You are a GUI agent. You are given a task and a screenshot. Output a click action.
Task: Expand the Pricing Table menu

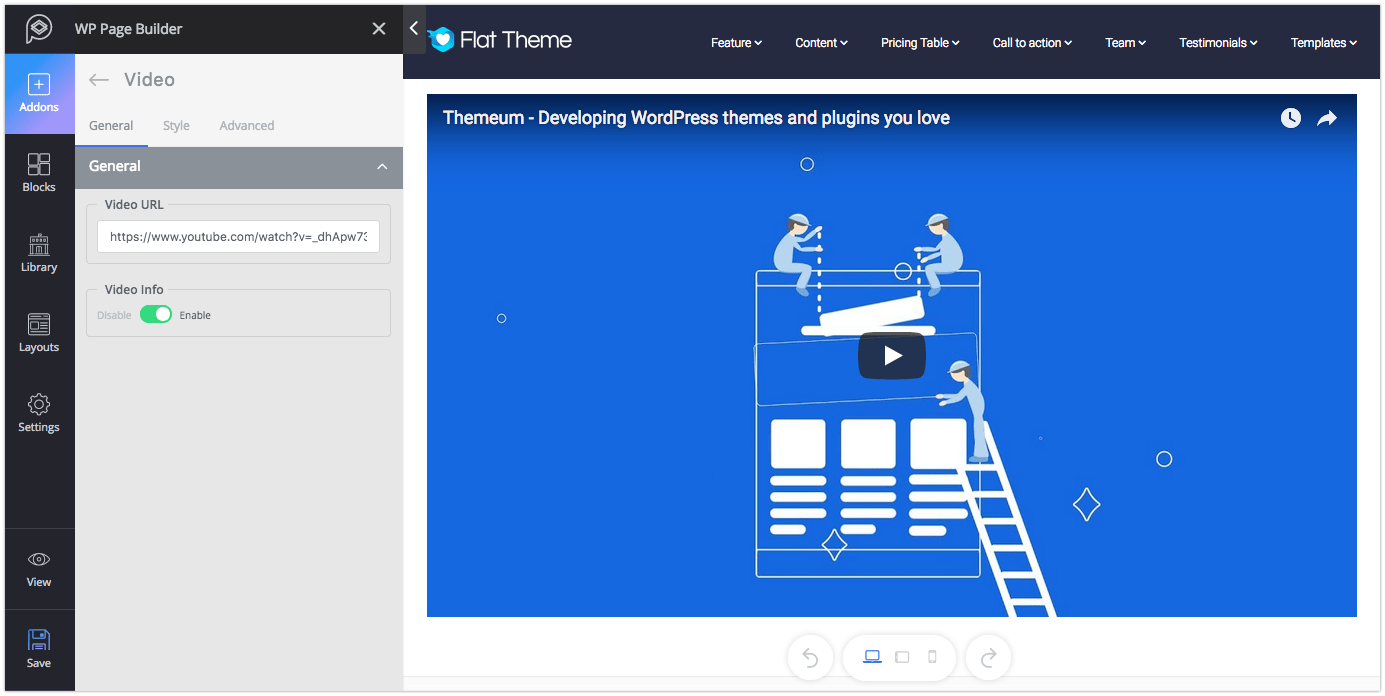[920, 43]
